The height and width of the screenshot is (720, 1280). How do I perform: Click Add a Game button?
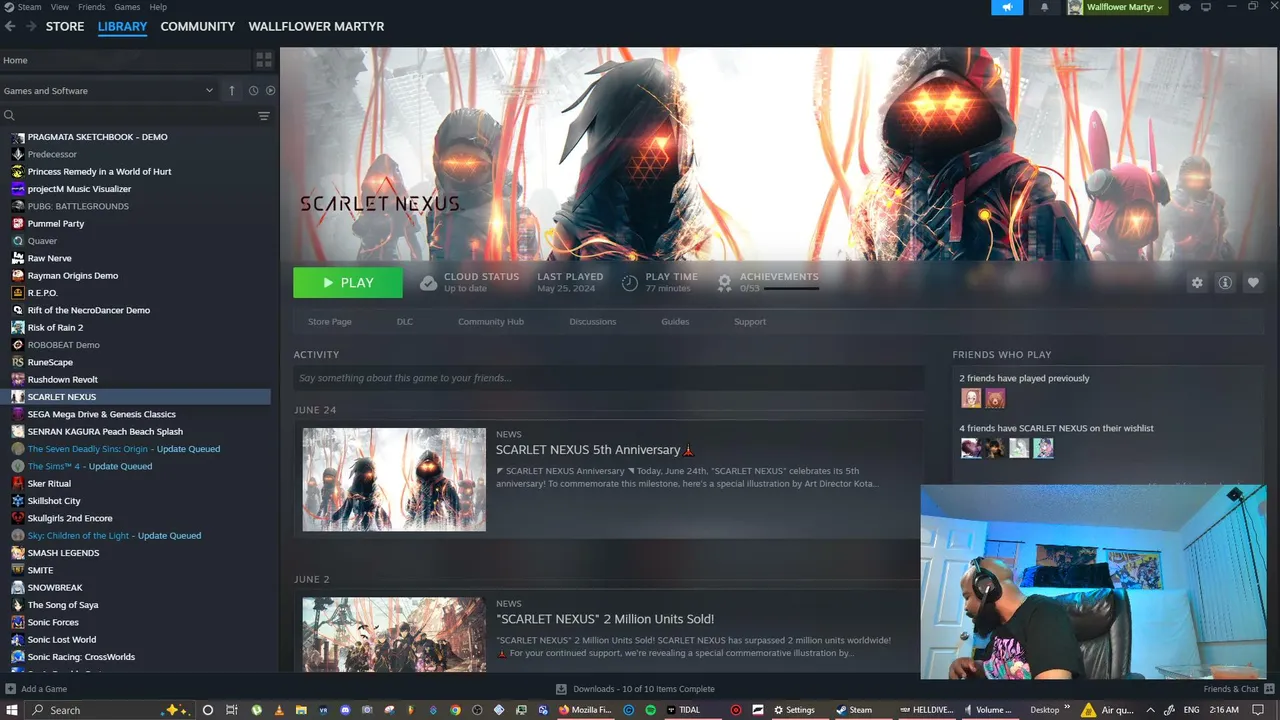point(36,689)
